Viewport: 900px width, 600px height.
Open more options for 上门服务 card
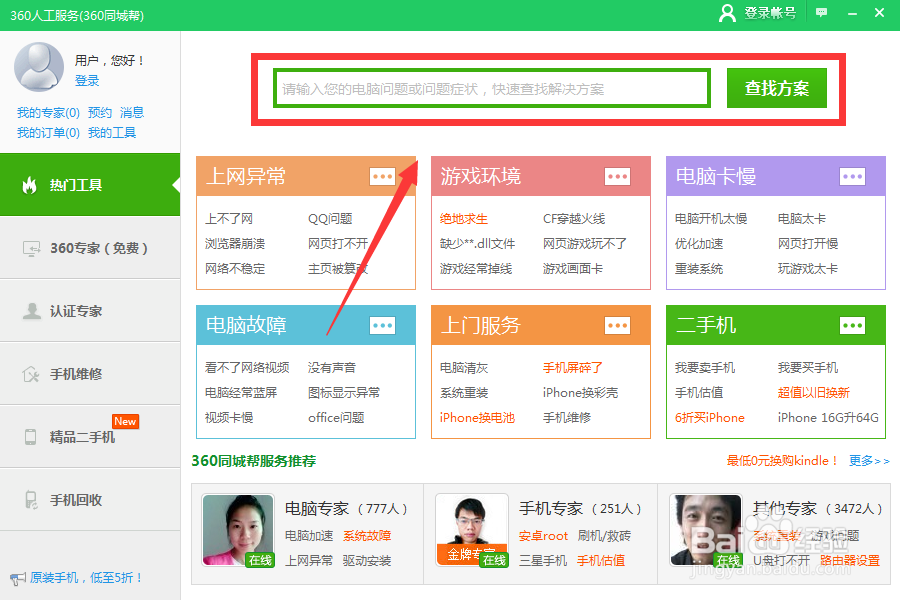pyautogui.click(x=618, y=326)
